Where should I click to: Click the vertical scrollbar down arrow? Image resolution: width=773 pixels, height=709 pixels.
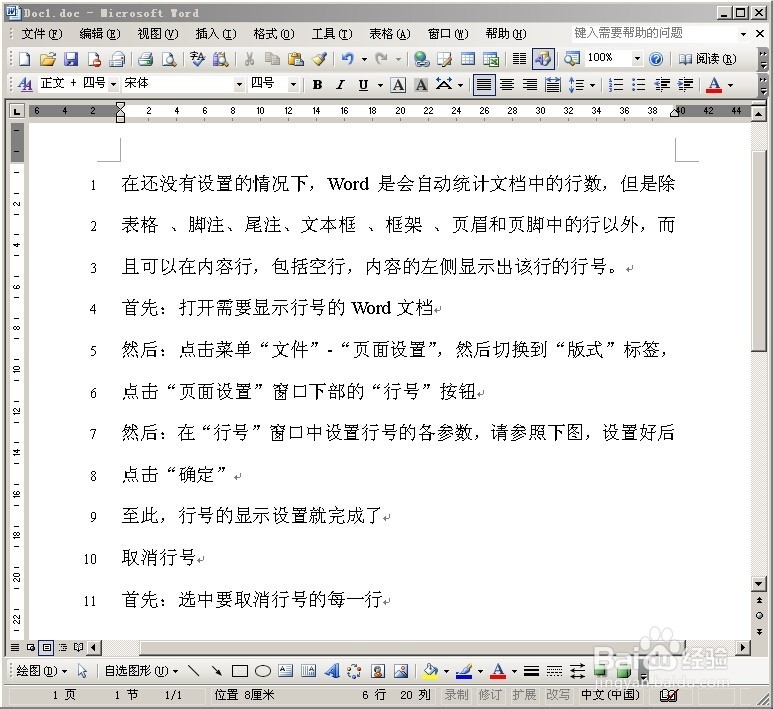pos(759,584)
